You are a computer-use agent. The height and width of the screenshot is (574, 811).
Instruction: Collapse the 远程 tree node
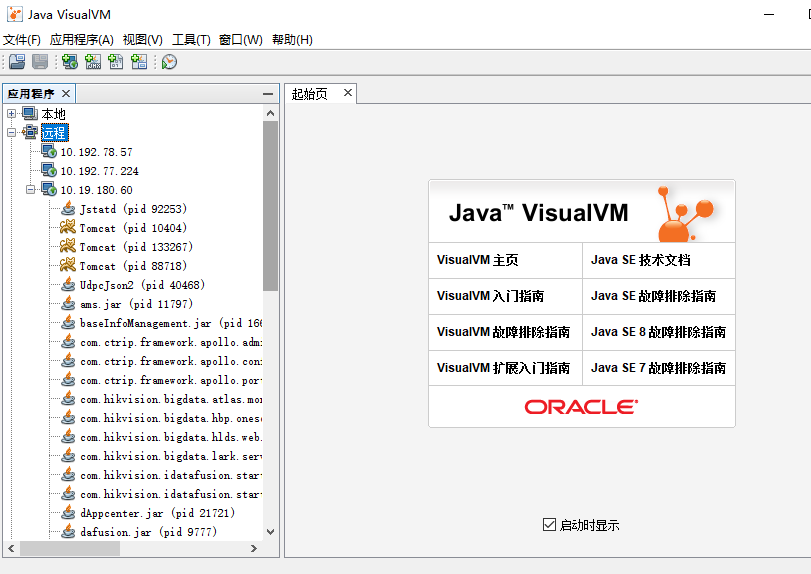11,132
